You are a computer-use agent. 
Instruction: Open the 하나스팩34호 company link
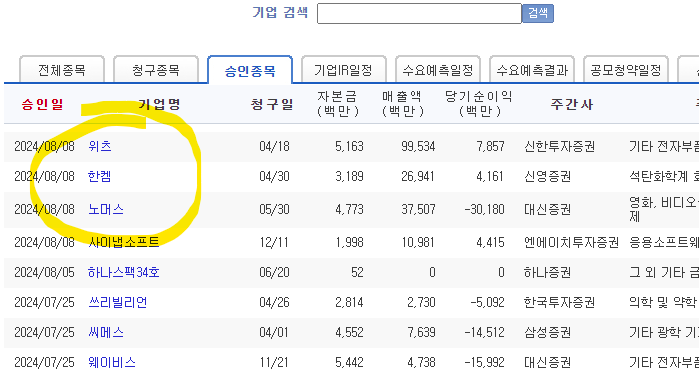[123, 272]
